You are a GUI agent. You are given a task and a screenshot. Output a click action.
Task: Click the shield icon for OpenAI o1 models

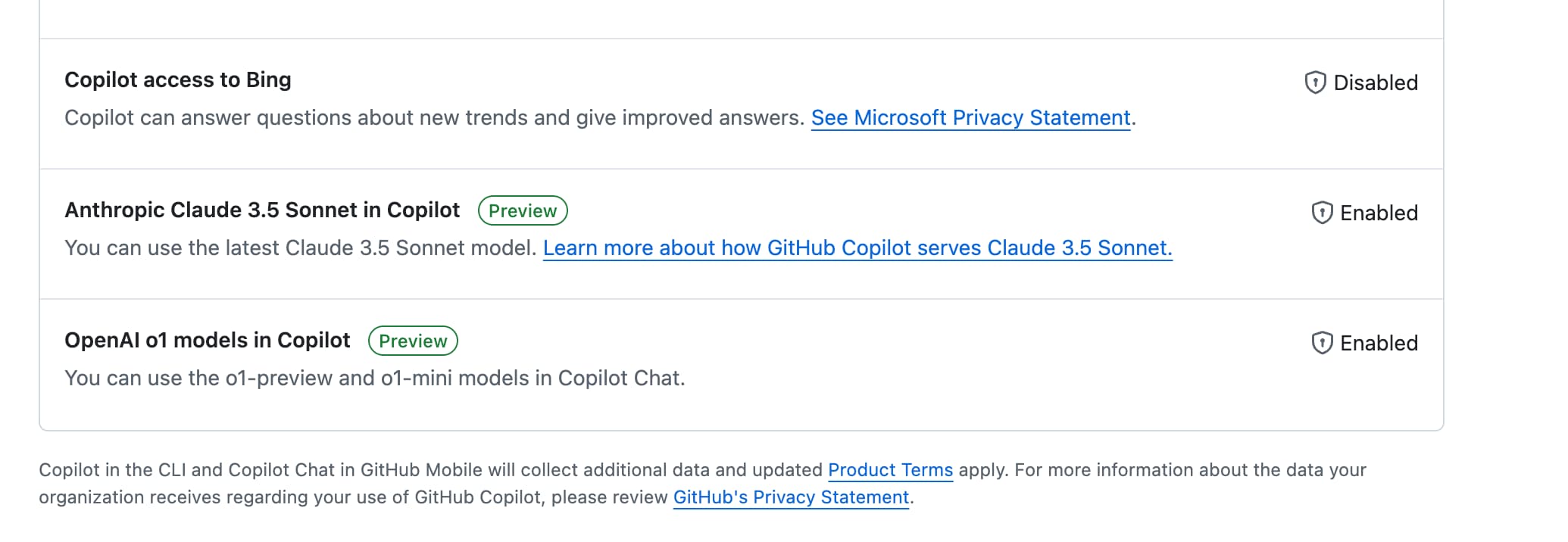(1322, 343)
